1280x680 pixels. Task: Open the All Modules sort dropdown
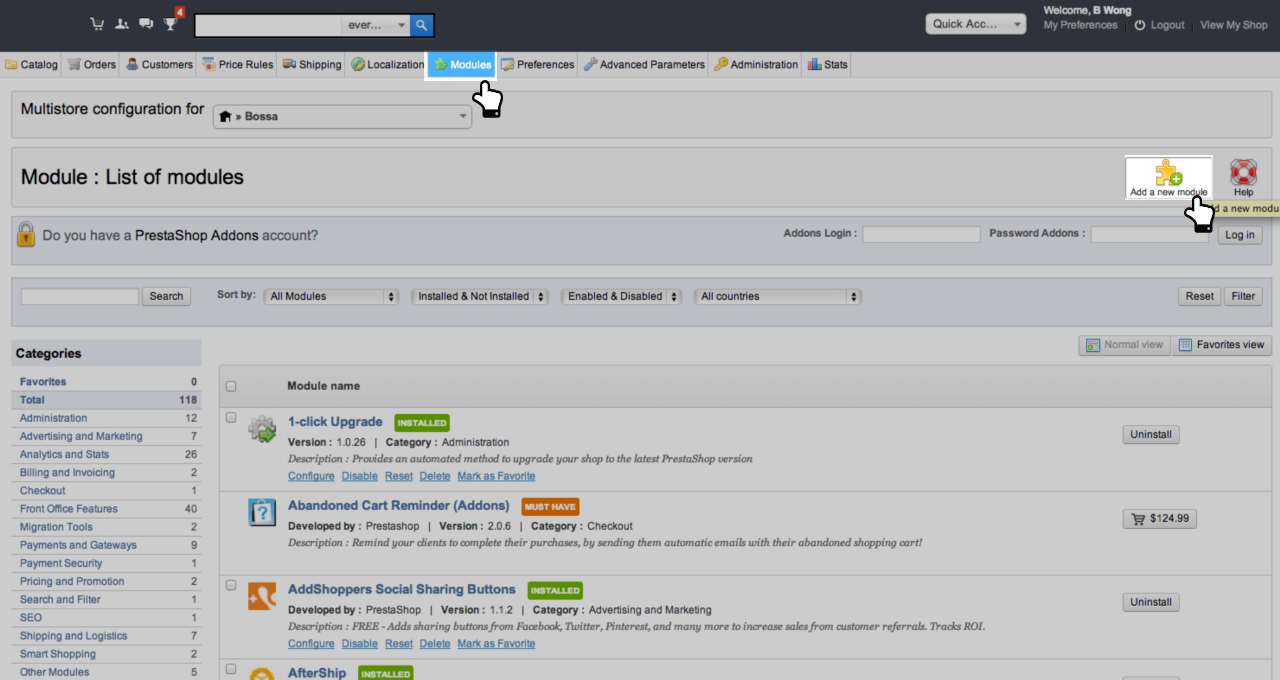point(329,296)
